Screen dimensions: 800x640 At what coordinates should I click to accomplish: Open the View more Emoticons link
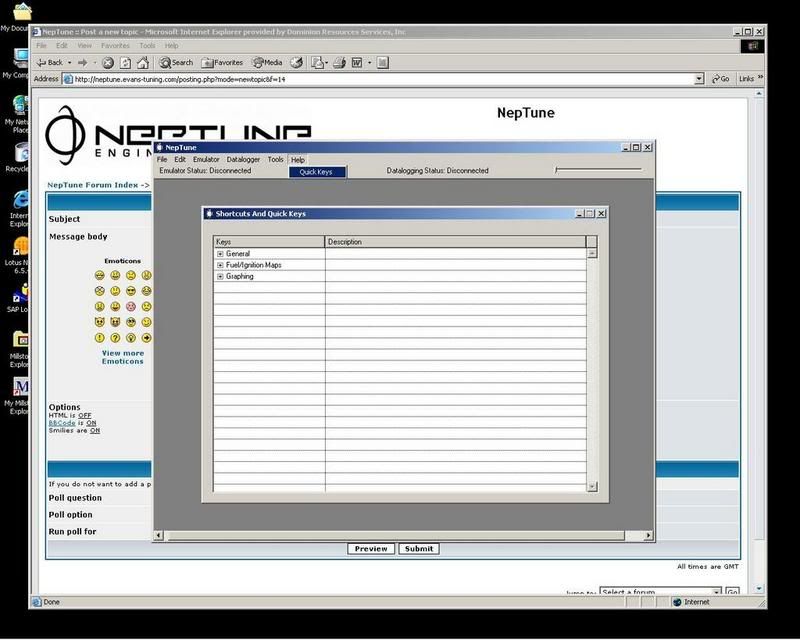(x=122, y=357)
